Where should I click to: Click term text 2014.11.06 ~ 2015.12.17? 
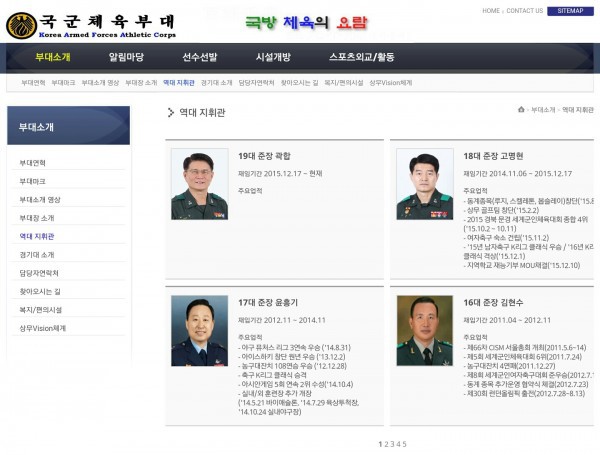click(530, 174)
